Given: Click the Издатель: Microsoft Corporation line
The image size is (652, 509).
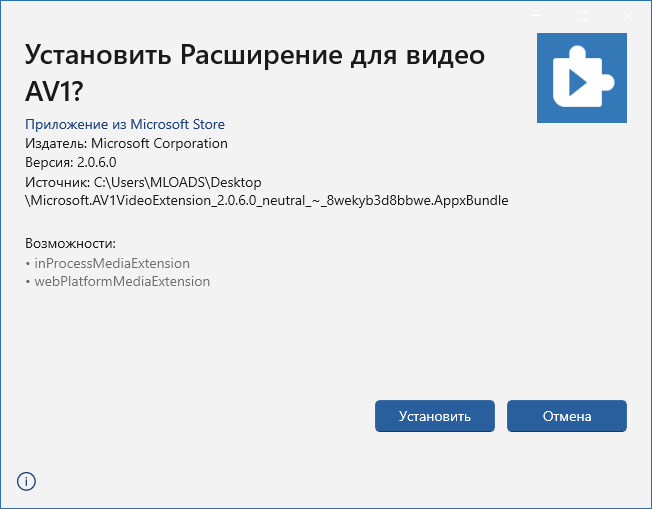Looking at the screenshot, I should 126,143.
